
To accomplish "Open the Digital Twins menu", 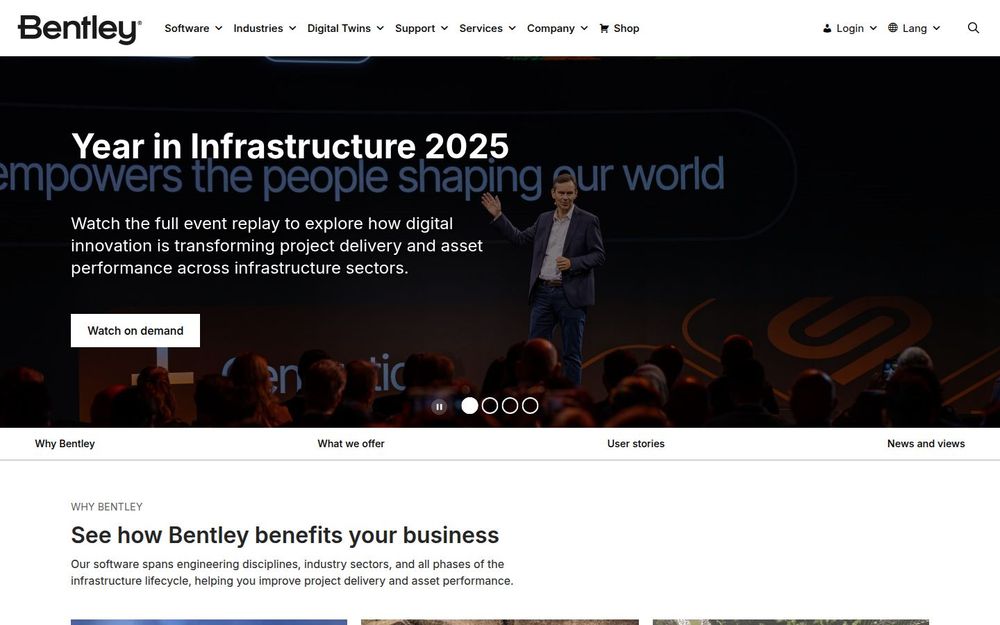I will coord(339,28).
